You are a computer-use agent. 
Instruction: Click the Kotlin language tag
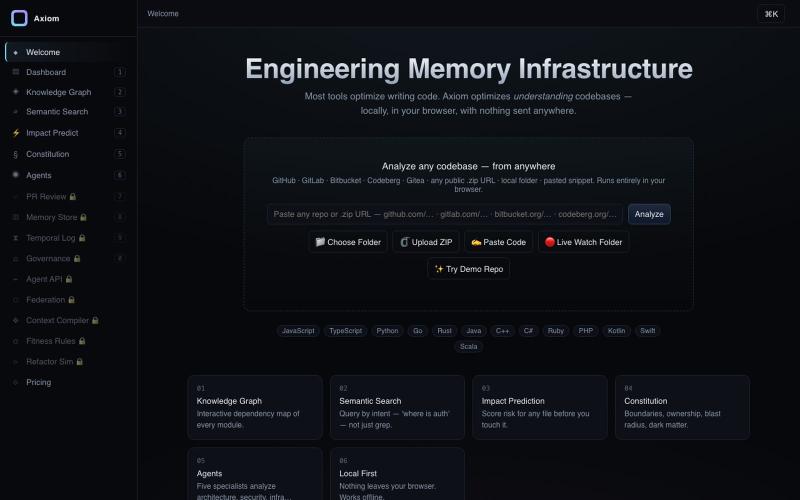[x=616, y=331]
